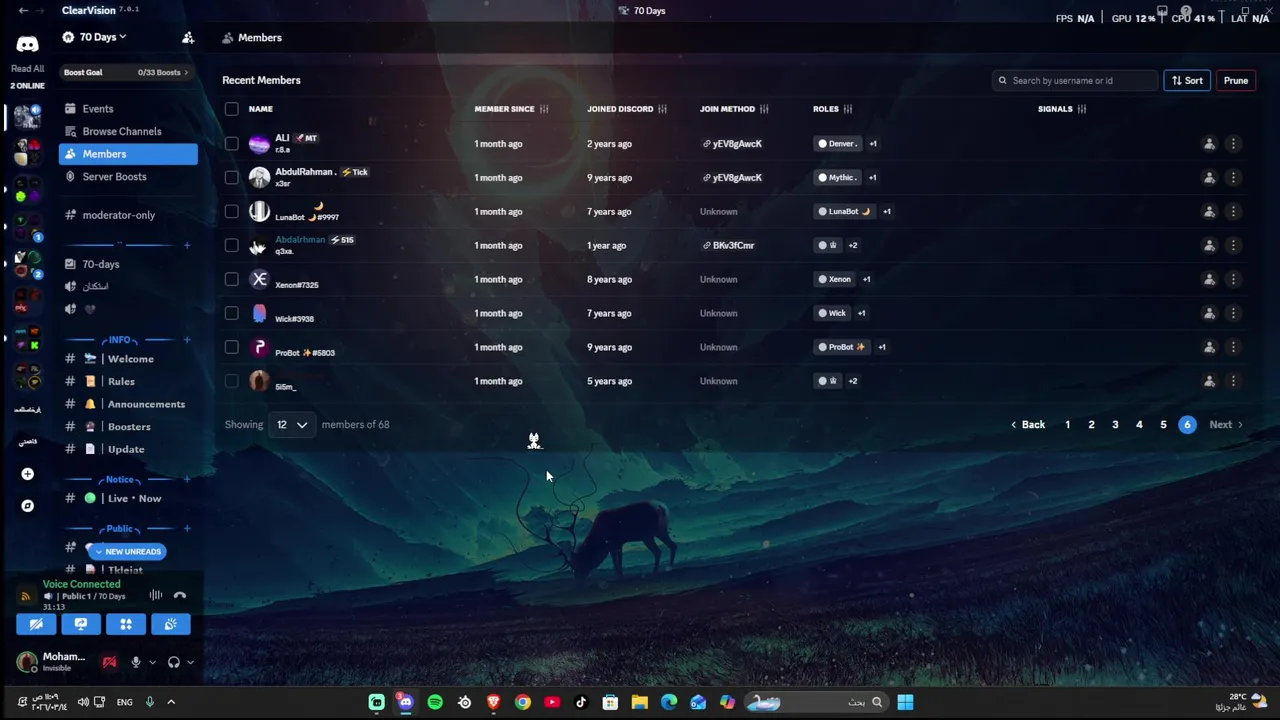Select the LunaBot member checkbox
This screenshot has height=720, width=1280.
click(x=232, y=212)
